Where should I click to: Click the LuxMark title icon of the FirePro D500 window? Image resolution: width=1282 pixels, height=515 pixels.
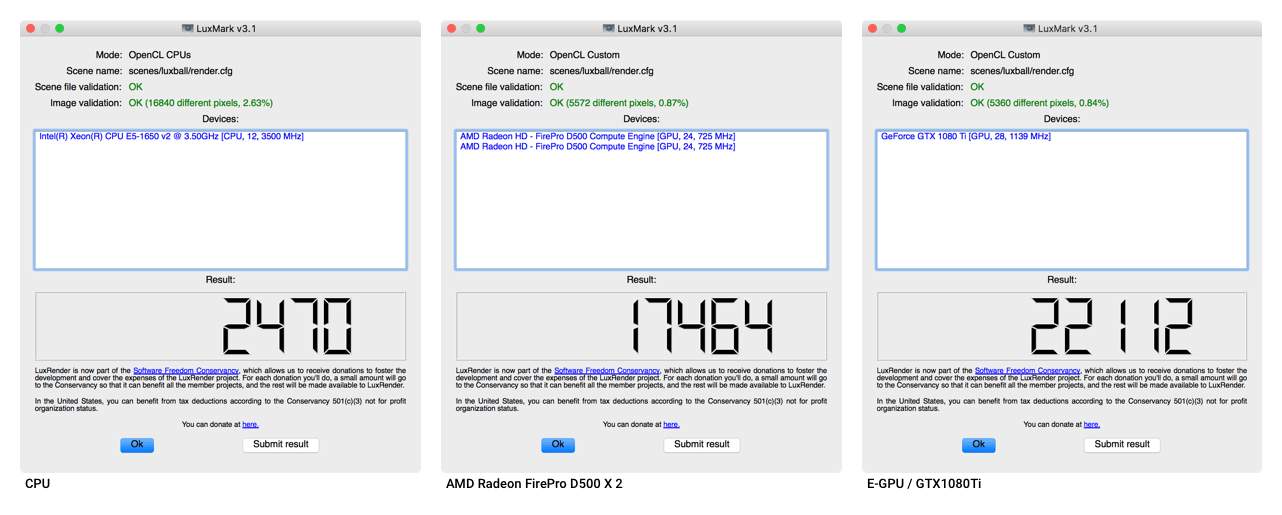[x=609, y=29]
